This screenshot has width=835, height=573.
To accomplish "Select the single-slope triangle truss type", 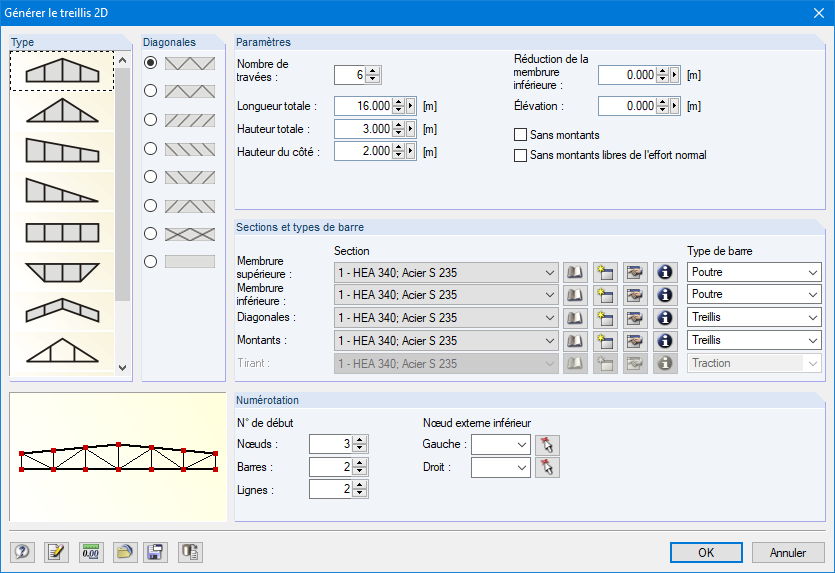I will pyautogui.click(x=62, y=192).
